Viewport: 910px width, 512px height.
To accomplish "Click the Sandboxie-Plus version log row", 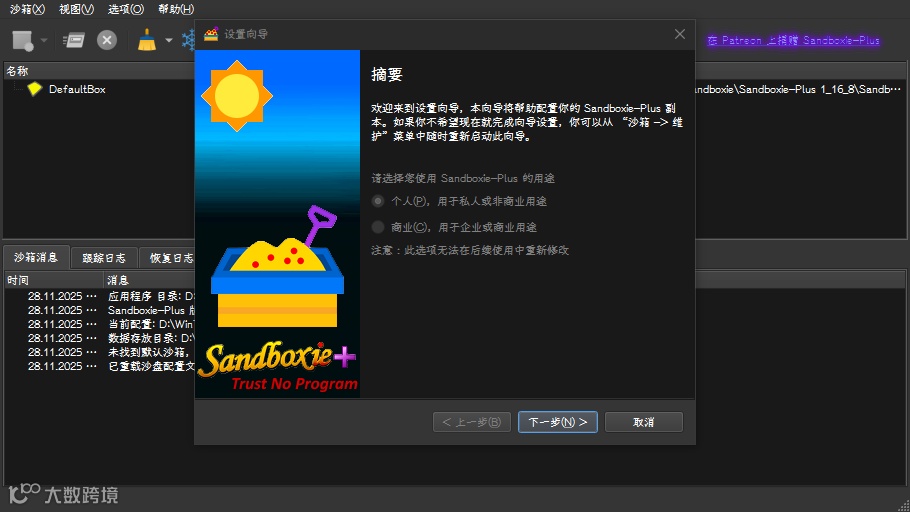I will pyautogui.click(x=99, y=310).
